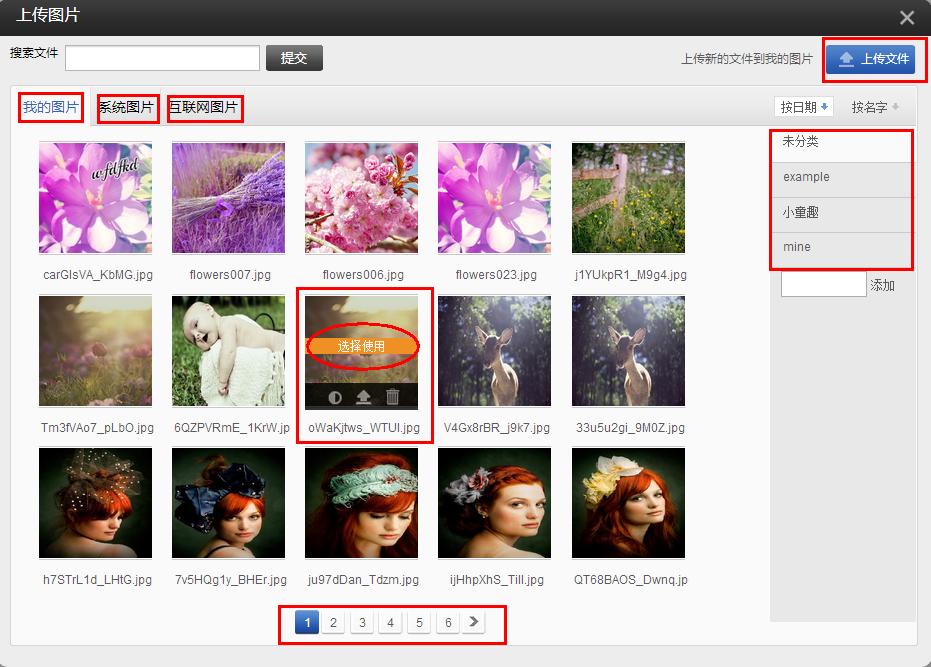Sort images by date (按日期)
The width and height of the screenshot is (931, 667).
[804, 107]
